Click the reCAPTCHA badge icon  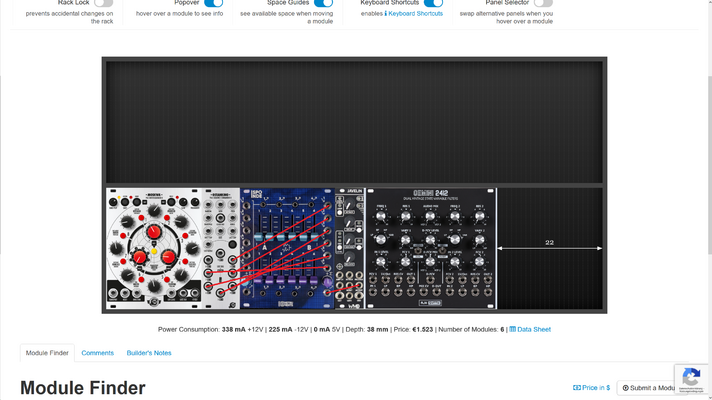click(691, 378)
